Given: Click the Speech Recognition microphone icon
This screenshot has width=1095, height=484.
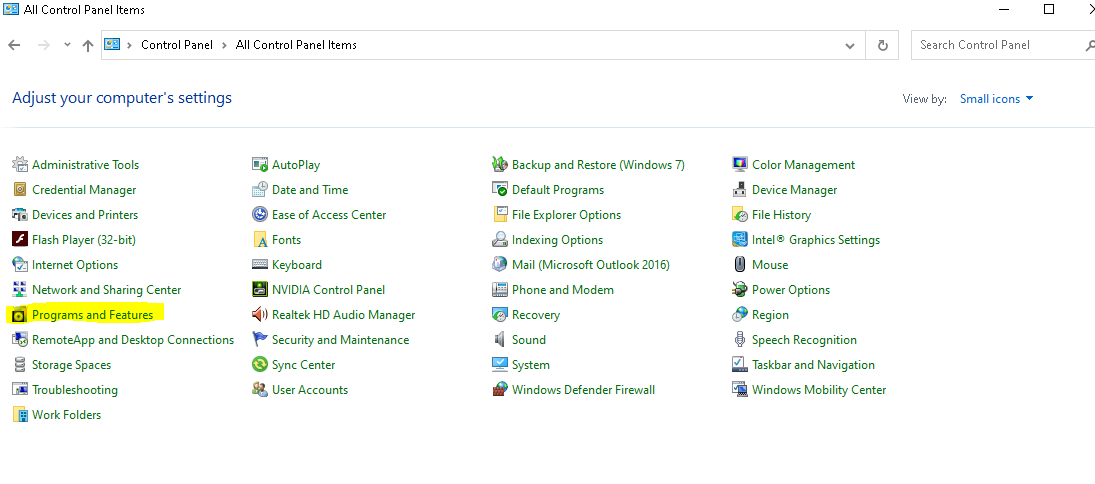Looking at the screenshot, I should click(x=740, y=340).
